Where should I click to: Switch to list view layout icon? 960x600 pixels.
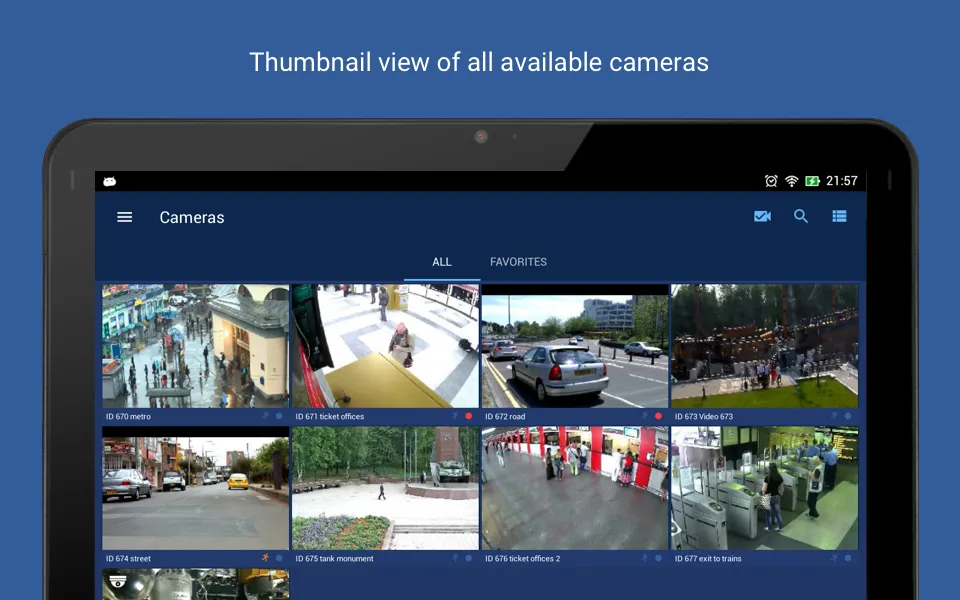839,216
